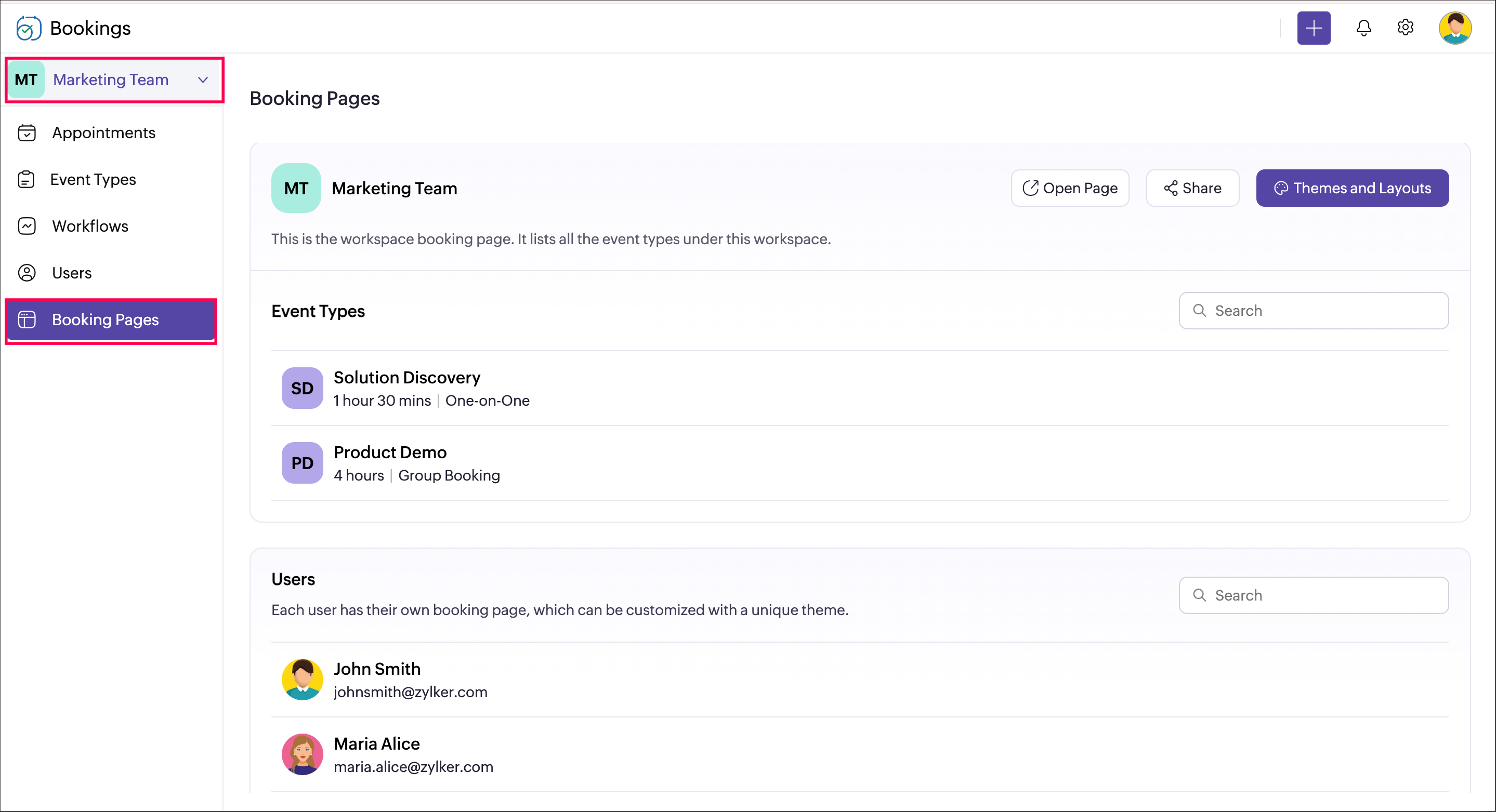Screen dimensions: 1496x812
Task: Click the PD Product Demo icon
Action: [x=302, y=463]
